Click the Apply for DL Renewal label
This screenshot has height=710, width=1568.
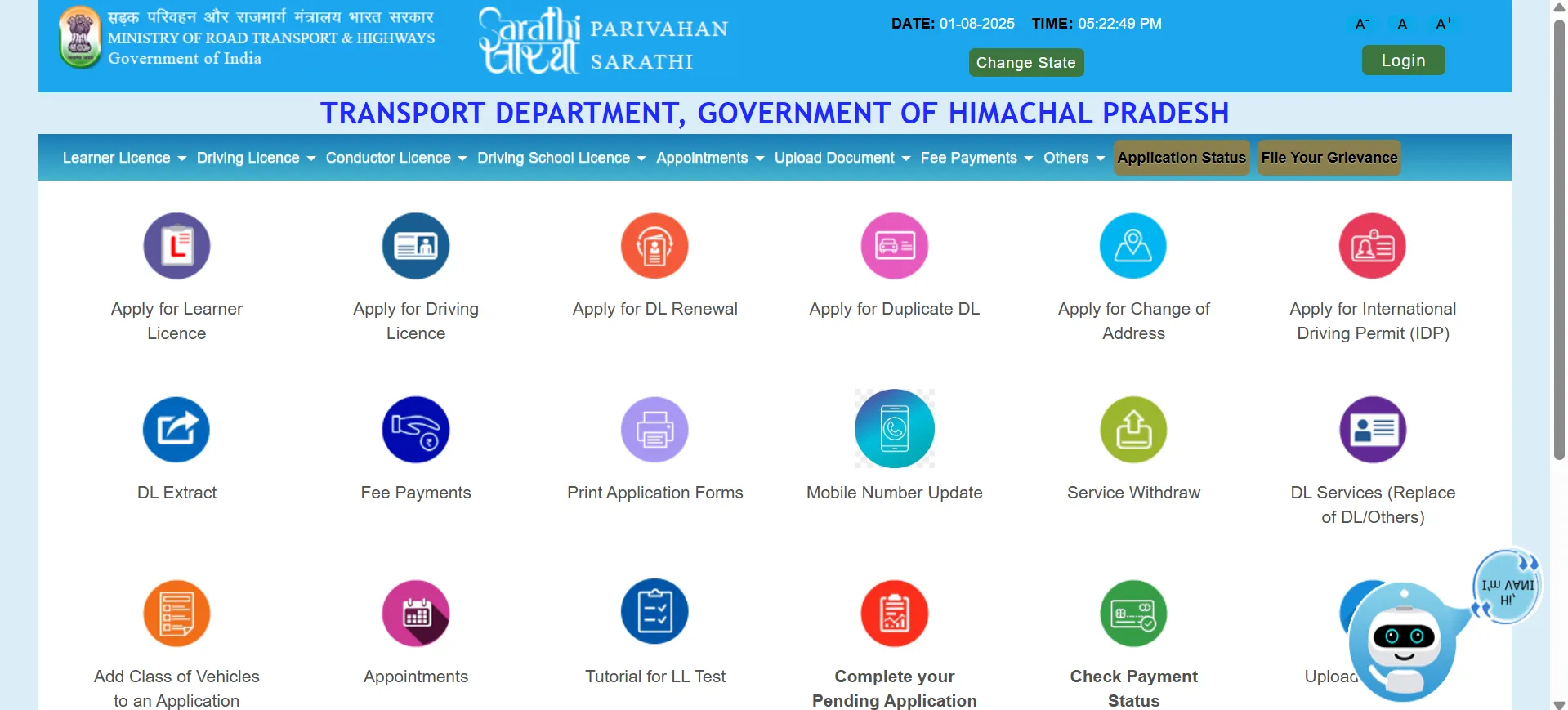[x=654, y=309]
